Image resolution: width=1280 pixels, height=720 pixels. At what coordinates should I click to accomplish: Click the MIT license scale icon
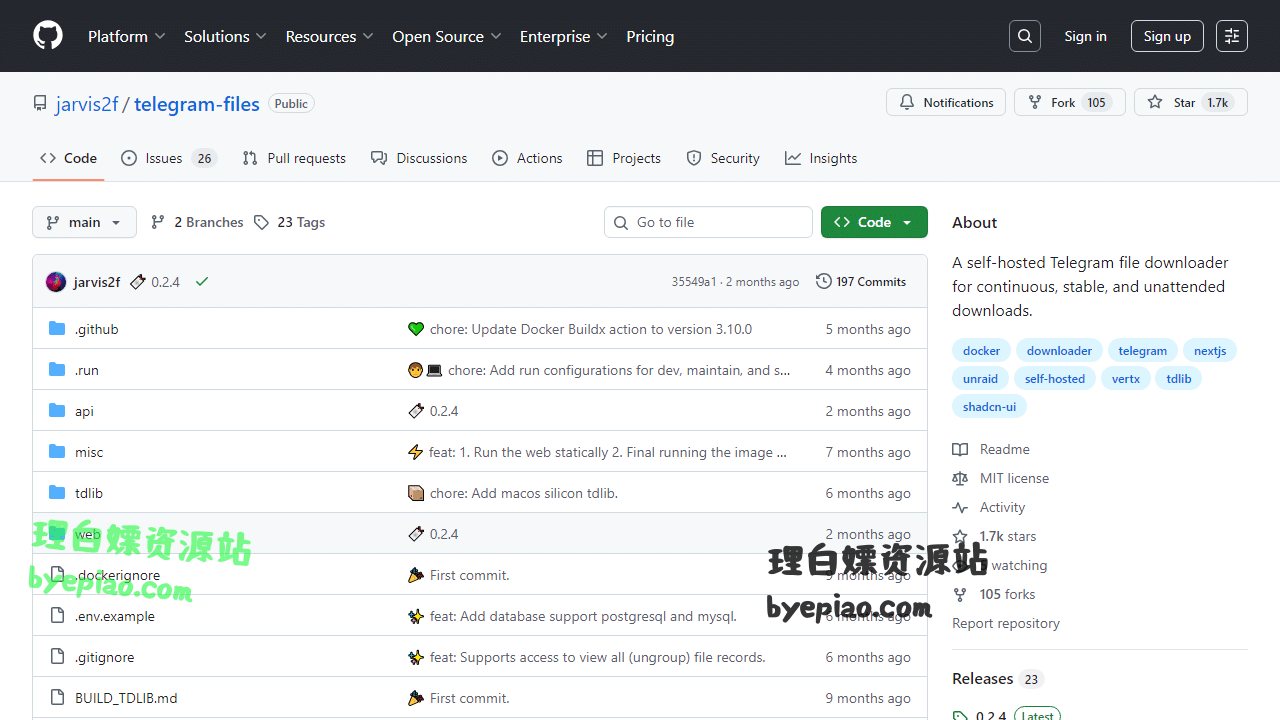tap(960, 478)
